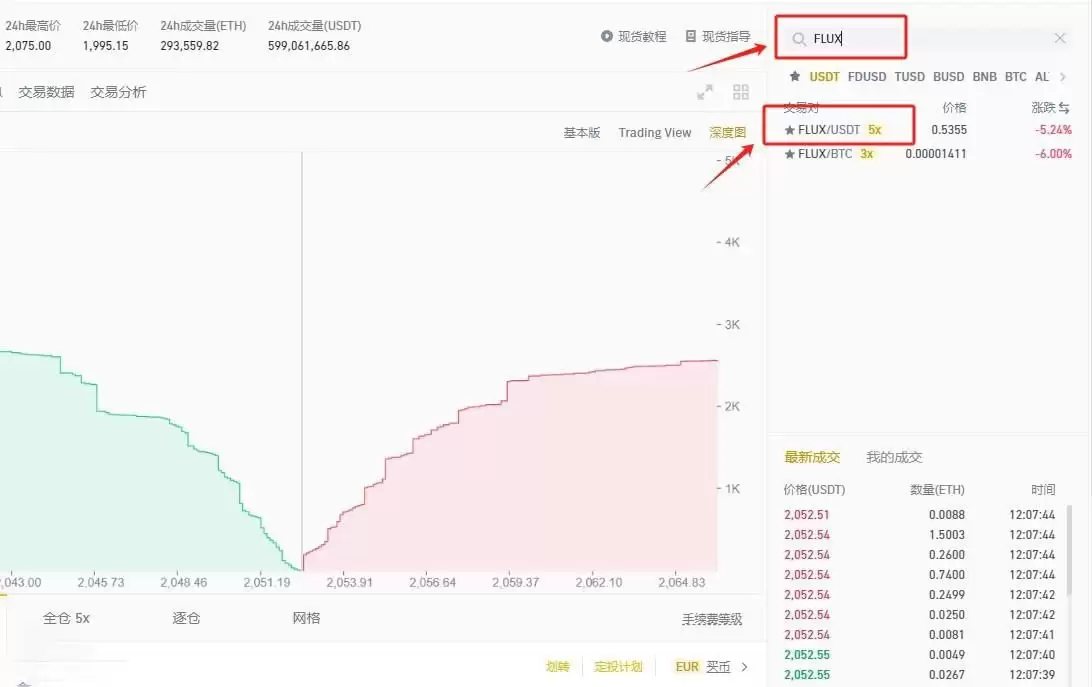The width and height of the screenshot is (1092, 687).
Task: Switch to the Trading View chart tab
Action: [655, 132]
